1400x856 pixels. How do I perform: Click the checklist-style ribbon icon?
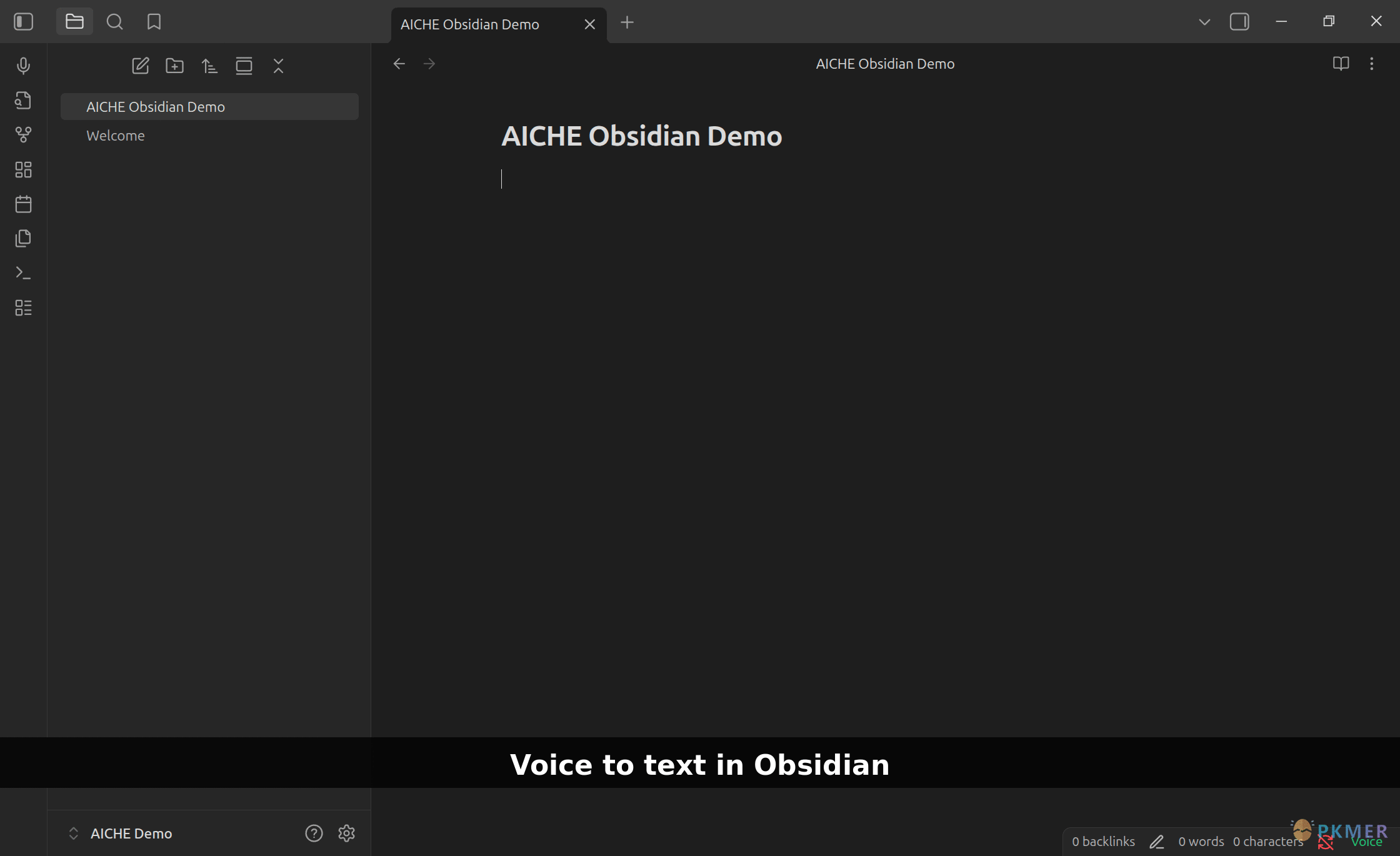[23, 307]
